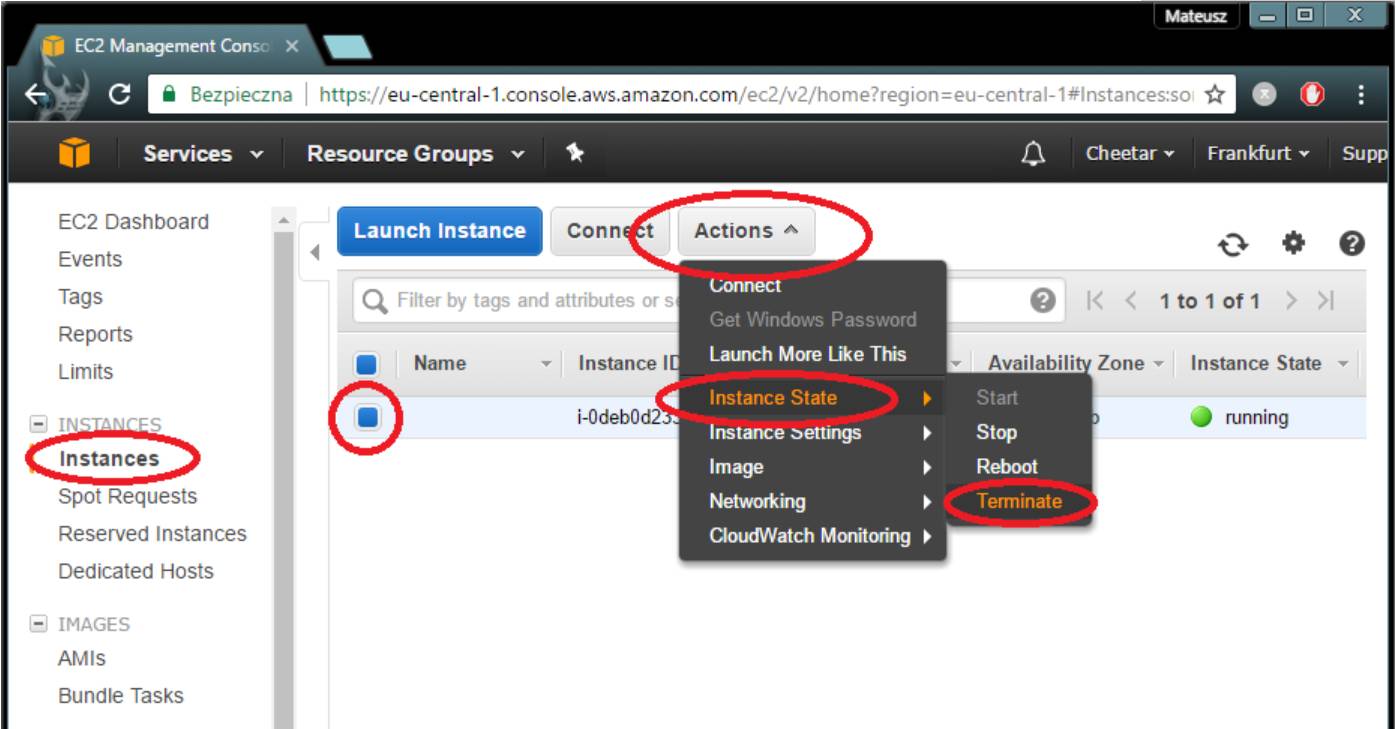Open the Image submenu
The image size is (1396, 729).
point(811,467)
